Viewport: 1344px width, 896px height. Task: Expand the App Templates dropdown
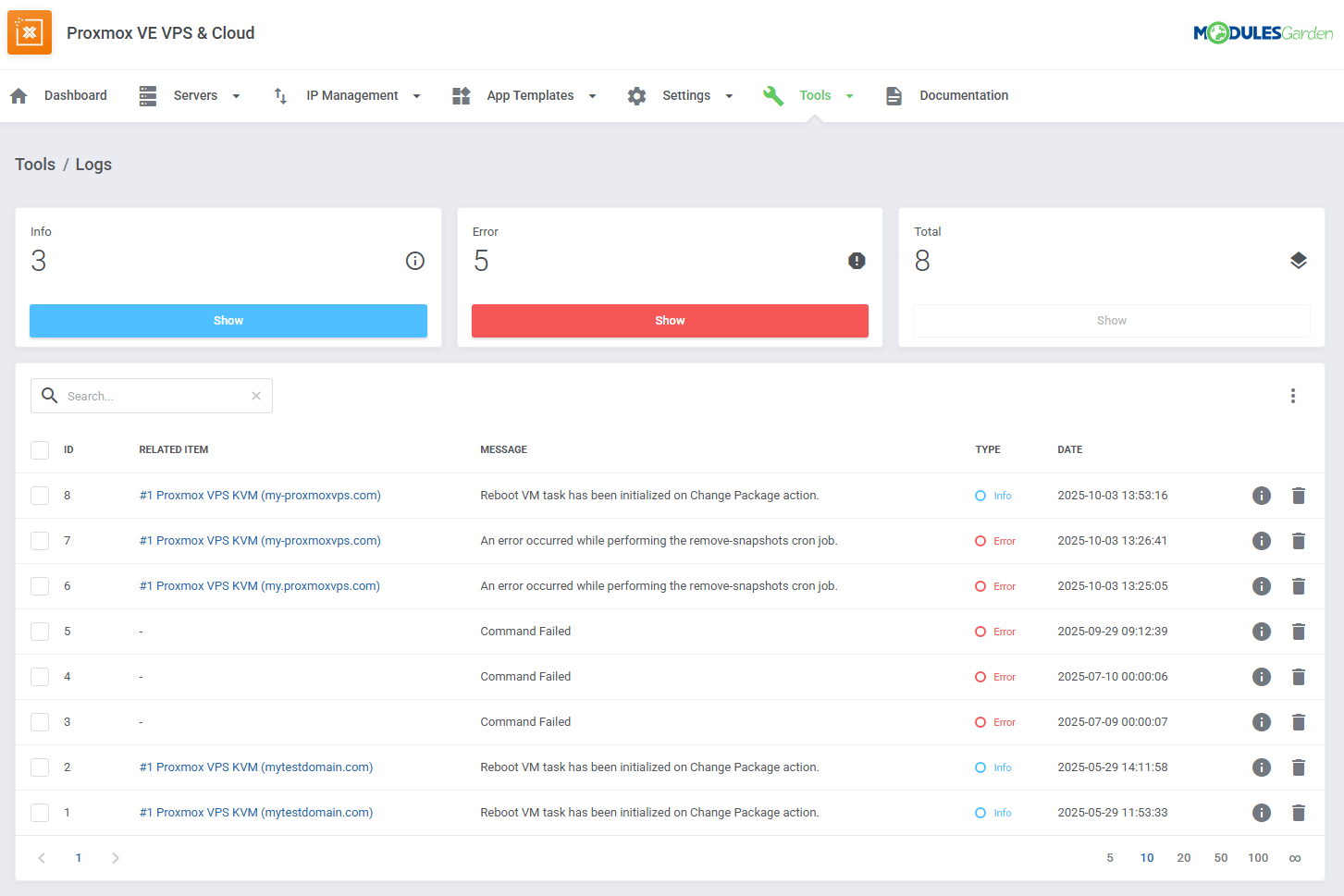tap(592, 95)
